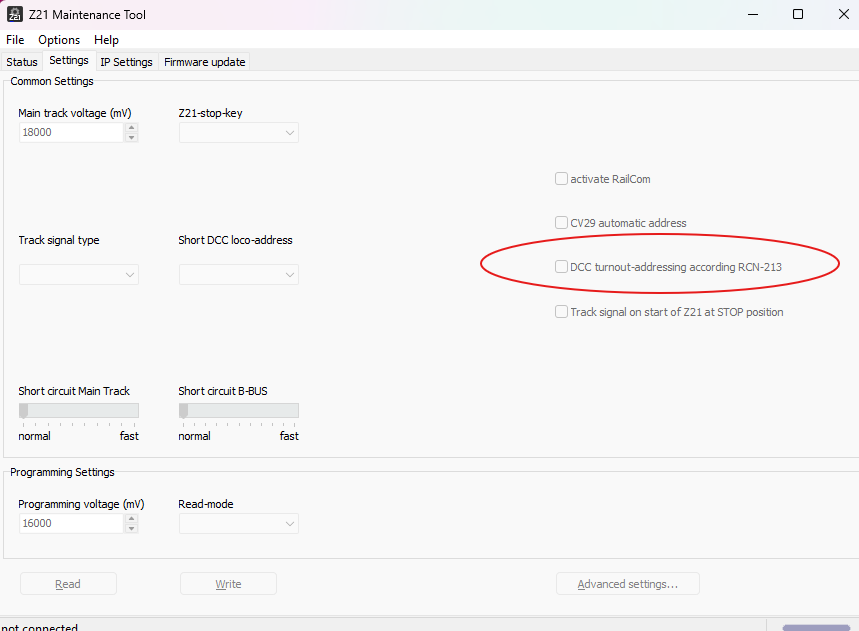Expand the Z21-stop-key dropdown

click(x=239, y=133)
